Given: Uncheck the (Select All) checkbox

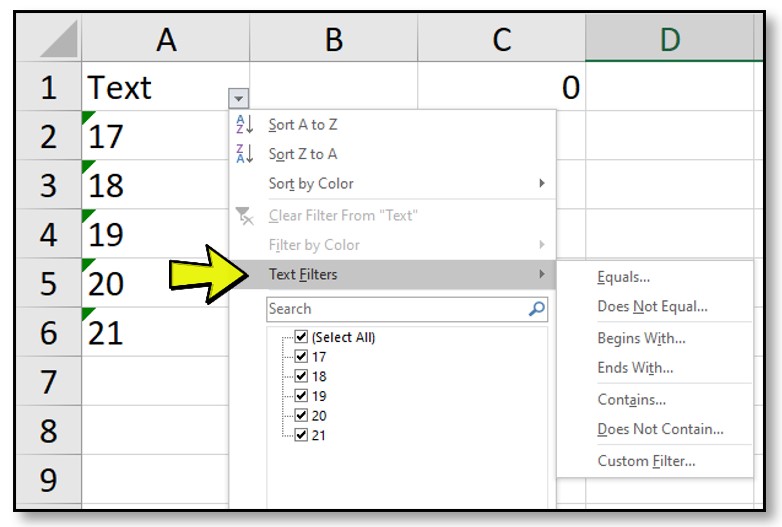Looking at the screenshot, I should click(x=301, y=337).
